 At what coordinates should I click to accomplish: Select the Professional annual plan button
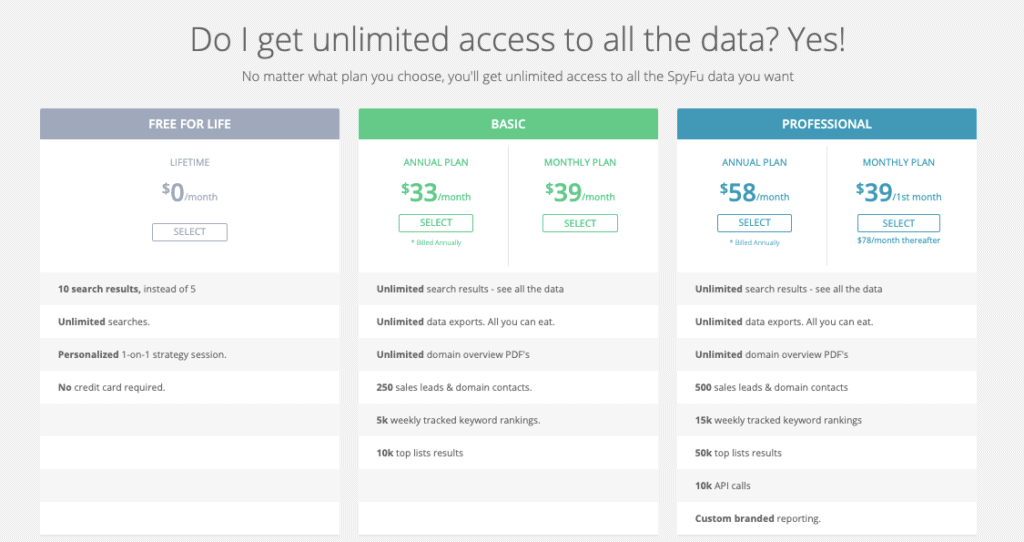coord(754,223)
